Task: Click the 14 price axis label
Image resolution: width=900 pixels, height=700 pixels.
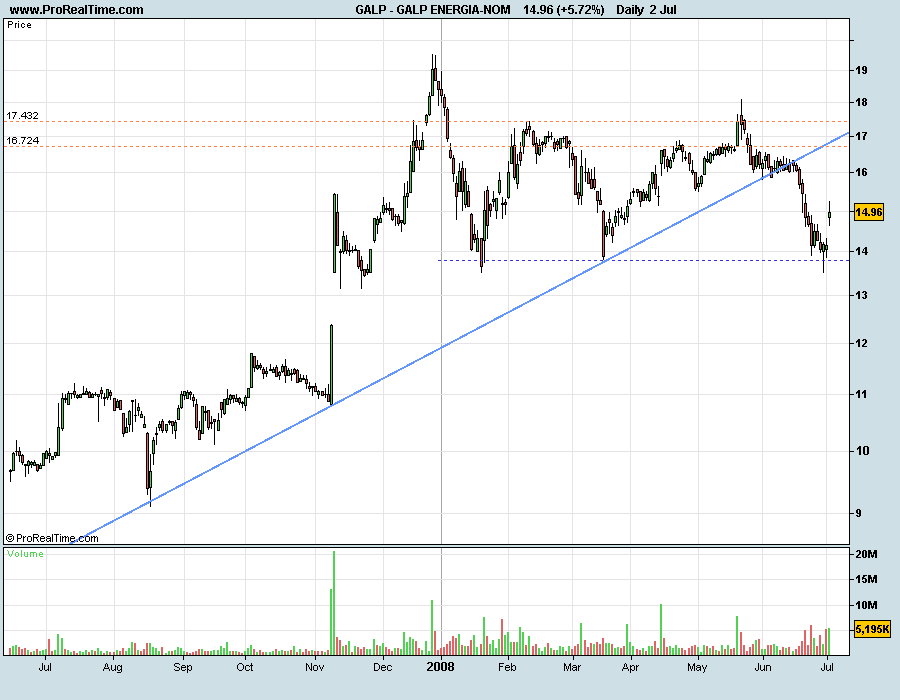Action: pyautogui.click(x=861, y=251)
